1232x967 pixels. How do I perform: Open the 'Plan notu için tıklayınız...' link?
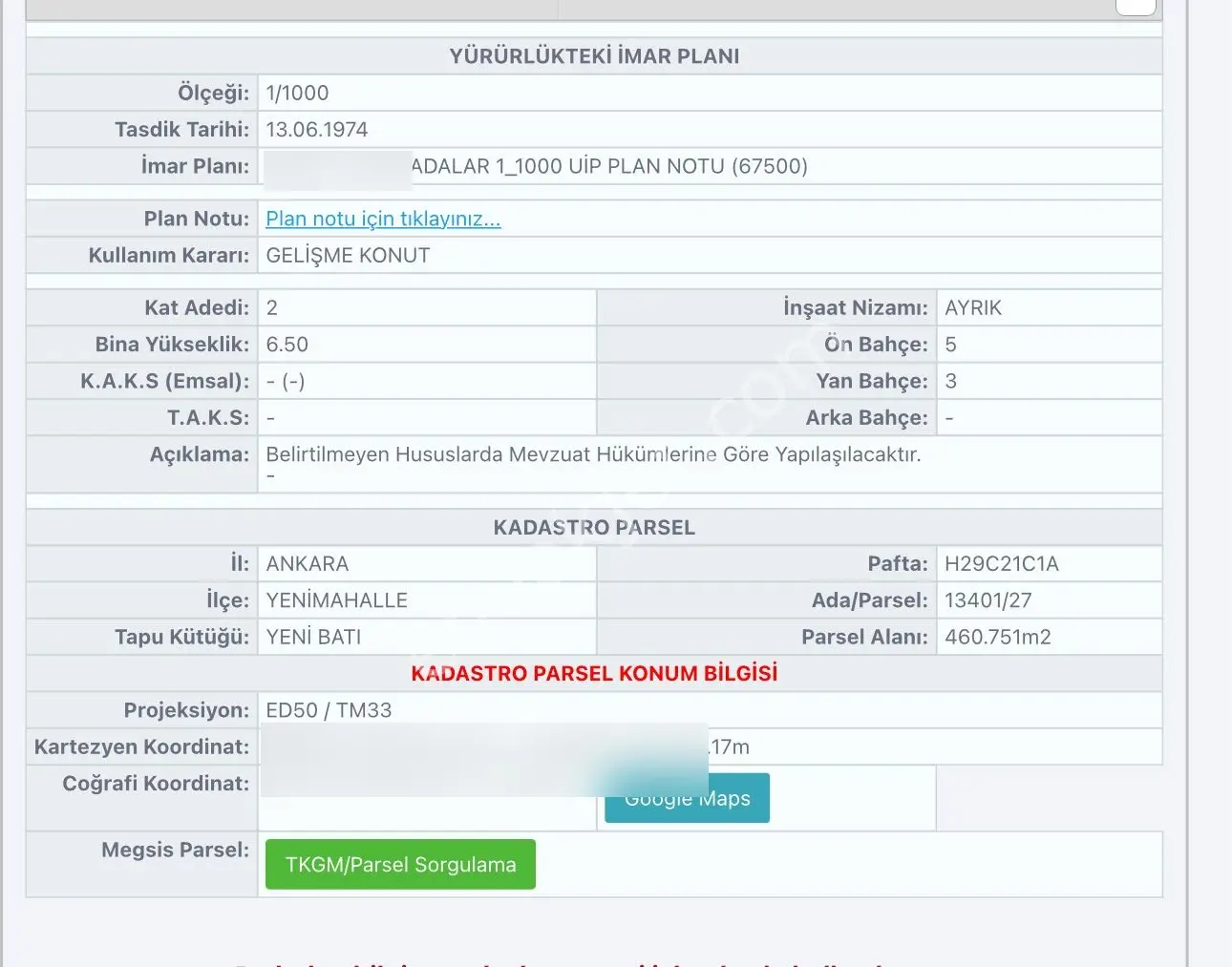tap(383, 219)
